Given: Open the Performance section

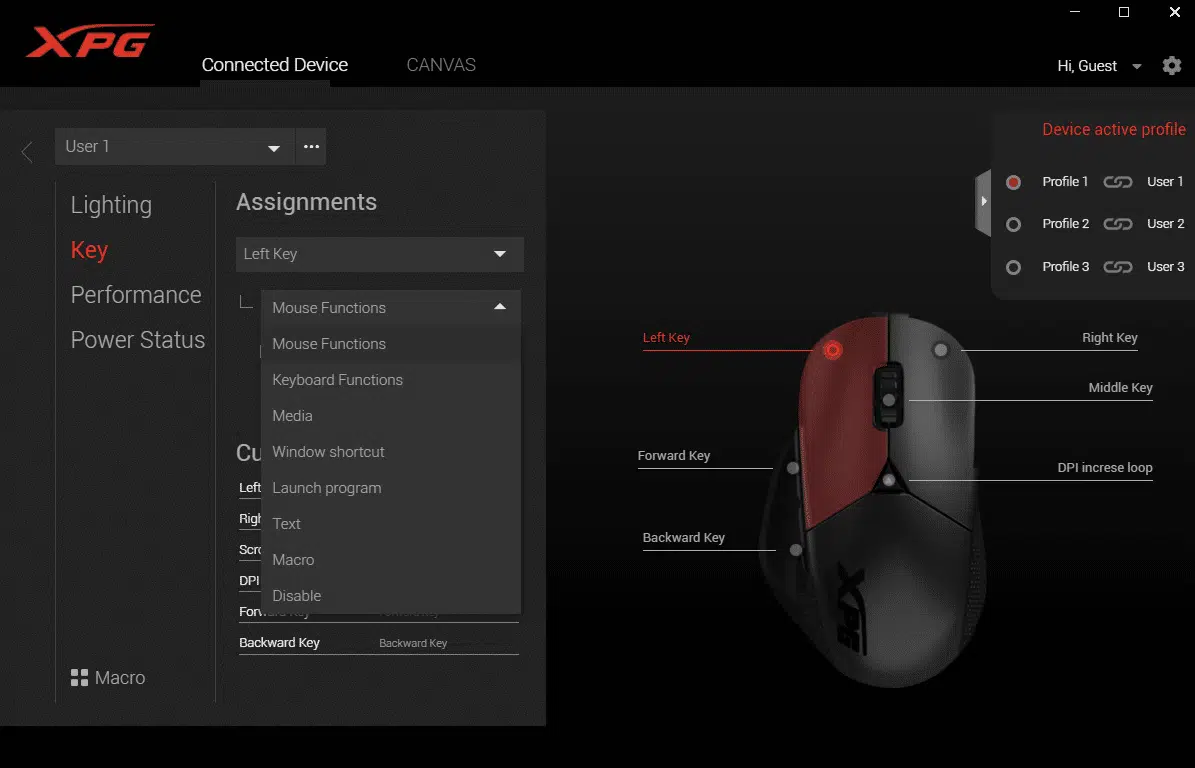Looking at the screenshot, I should 136,295.
